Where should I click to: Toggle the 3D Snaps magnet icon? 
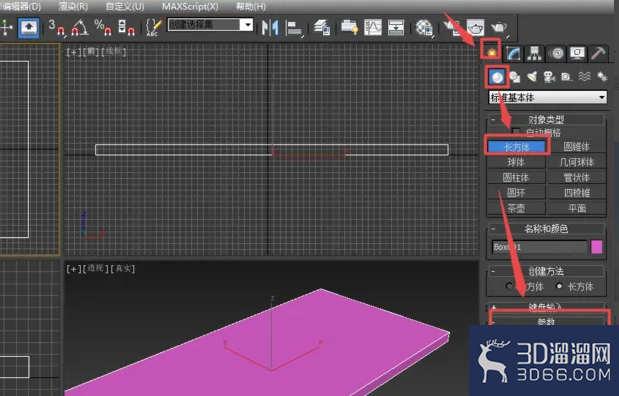click(x=57, y=27)
